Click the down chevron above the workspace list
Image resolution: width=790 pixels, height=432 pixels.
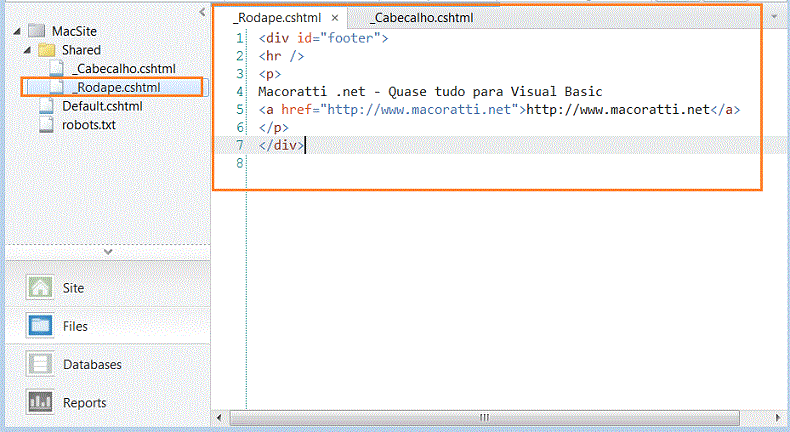(x=108, y=251)
